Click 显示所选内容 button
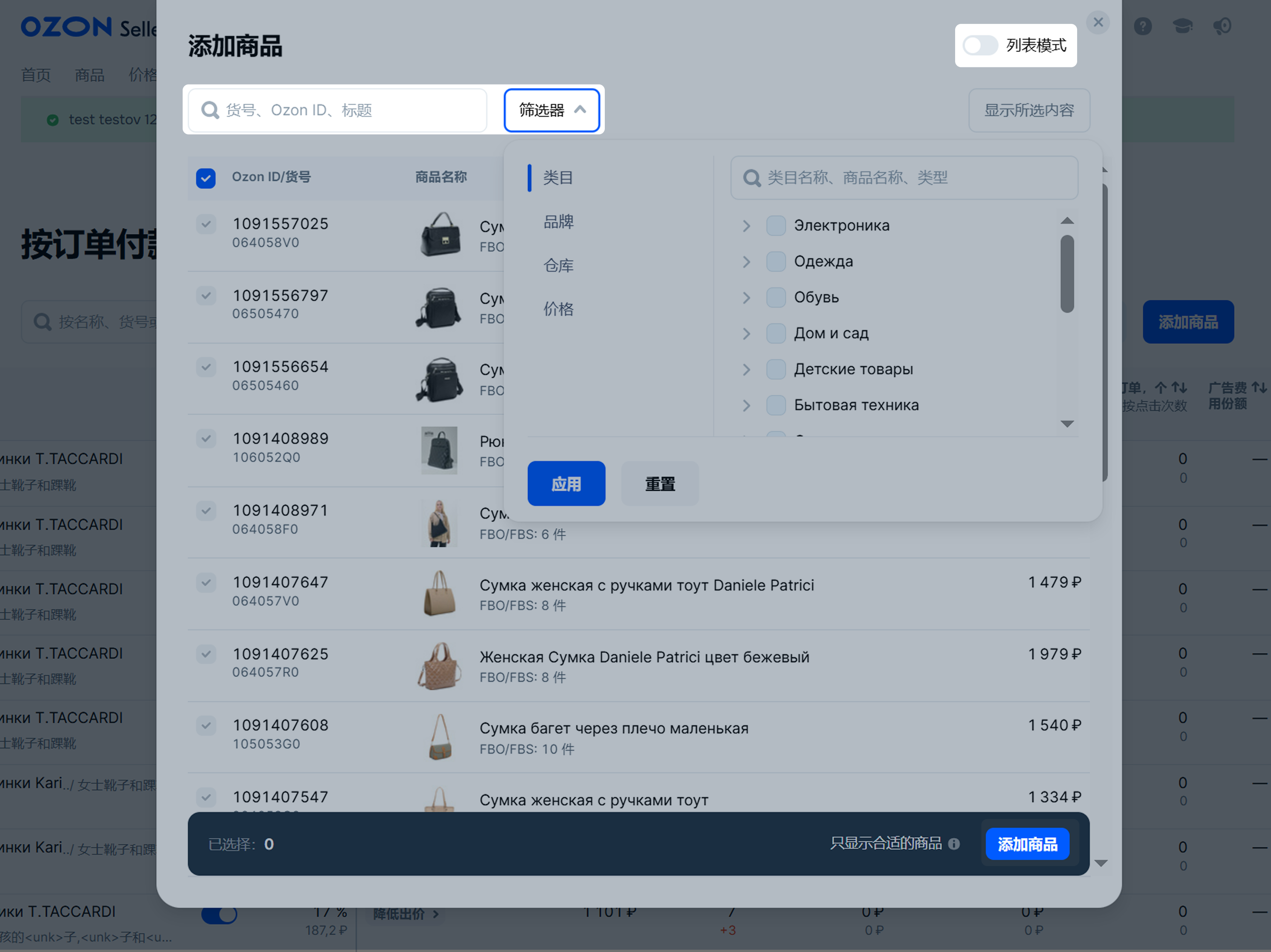Screen dimensions: 1271x952 coord(1029,110)
